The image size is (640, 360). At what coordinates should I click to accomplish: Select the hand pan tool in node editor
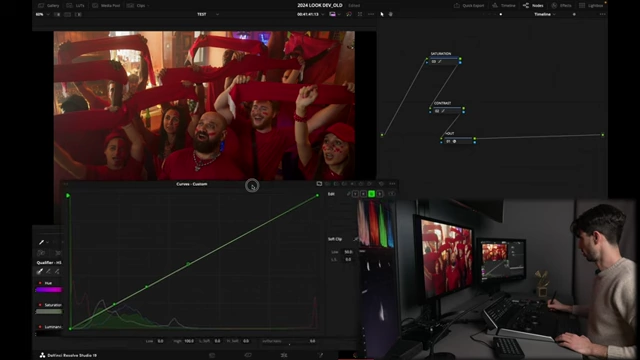pyautogui.click(x=391, y=14)
